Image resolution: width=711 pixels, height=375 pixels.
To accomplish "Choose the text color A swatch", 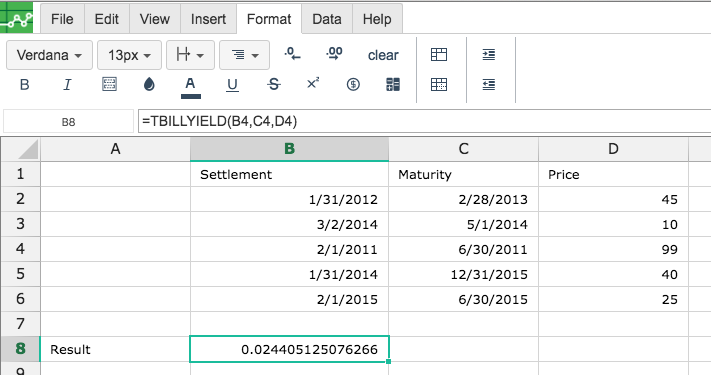I will (190, 86).
